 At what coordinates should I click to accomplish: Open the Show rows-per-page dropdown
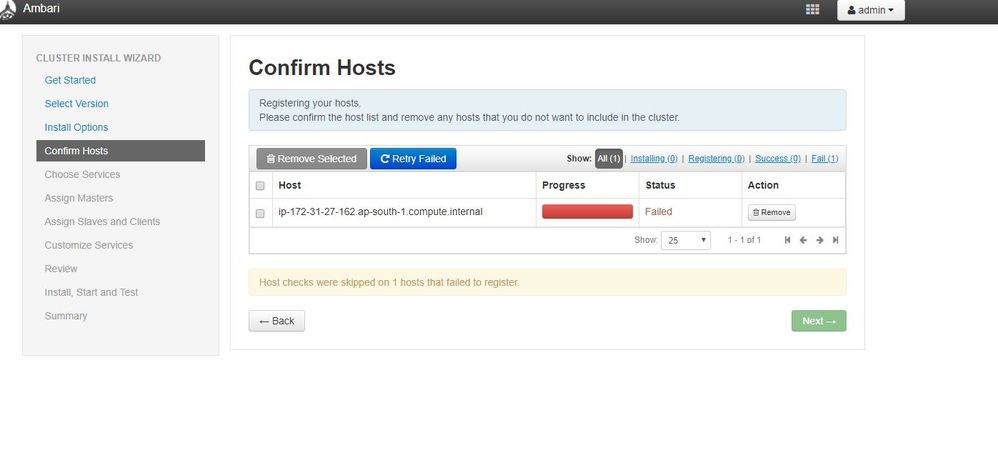[x=685, y=240]
